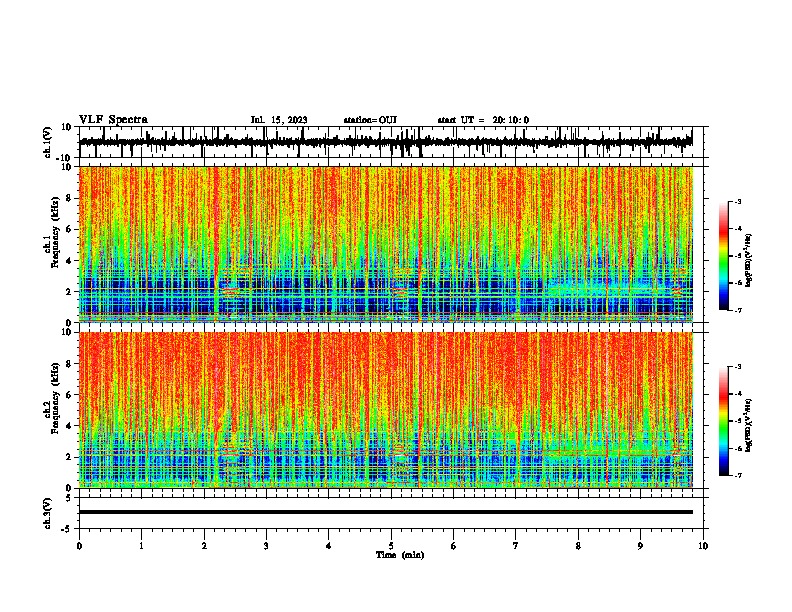Click inside the ch.1 spectrogram panel
This screenshot has width=792, height=612.
[x=386, y=244]
